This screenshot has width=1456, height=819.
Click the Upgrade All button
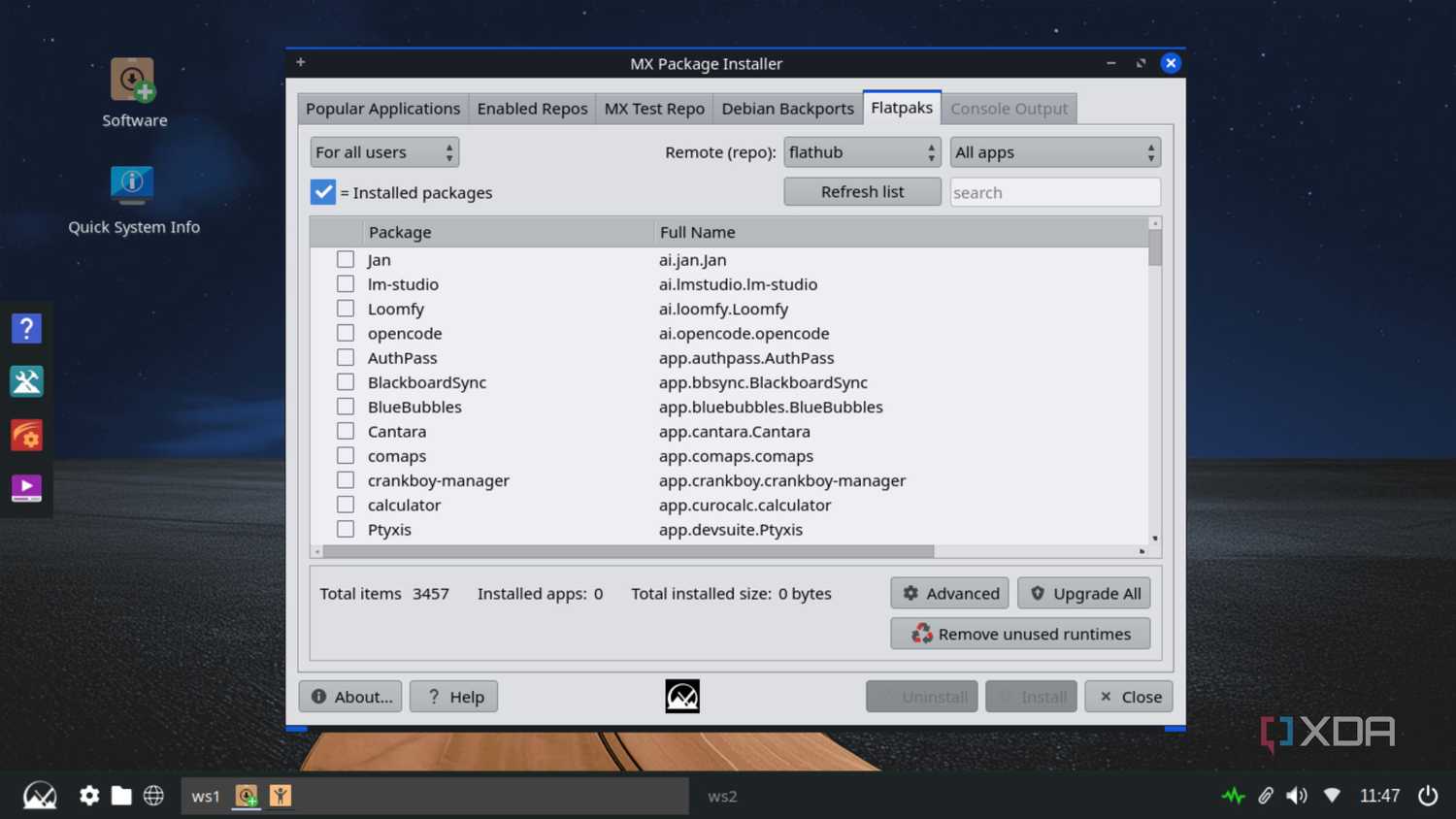(1083, 593)
